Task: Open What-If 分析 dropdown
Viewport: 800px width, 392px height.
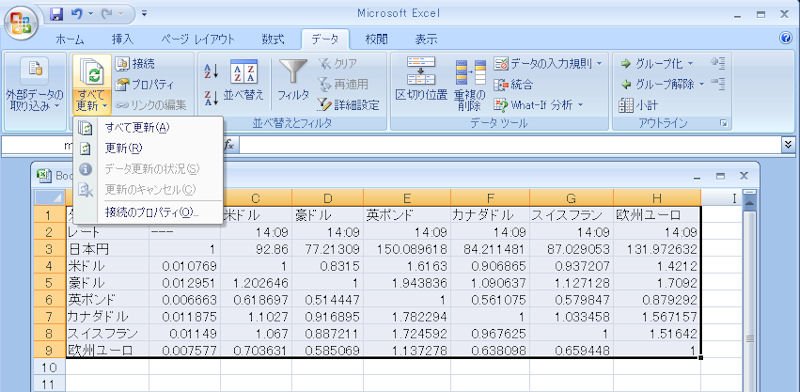Action: tap(539, 105)
